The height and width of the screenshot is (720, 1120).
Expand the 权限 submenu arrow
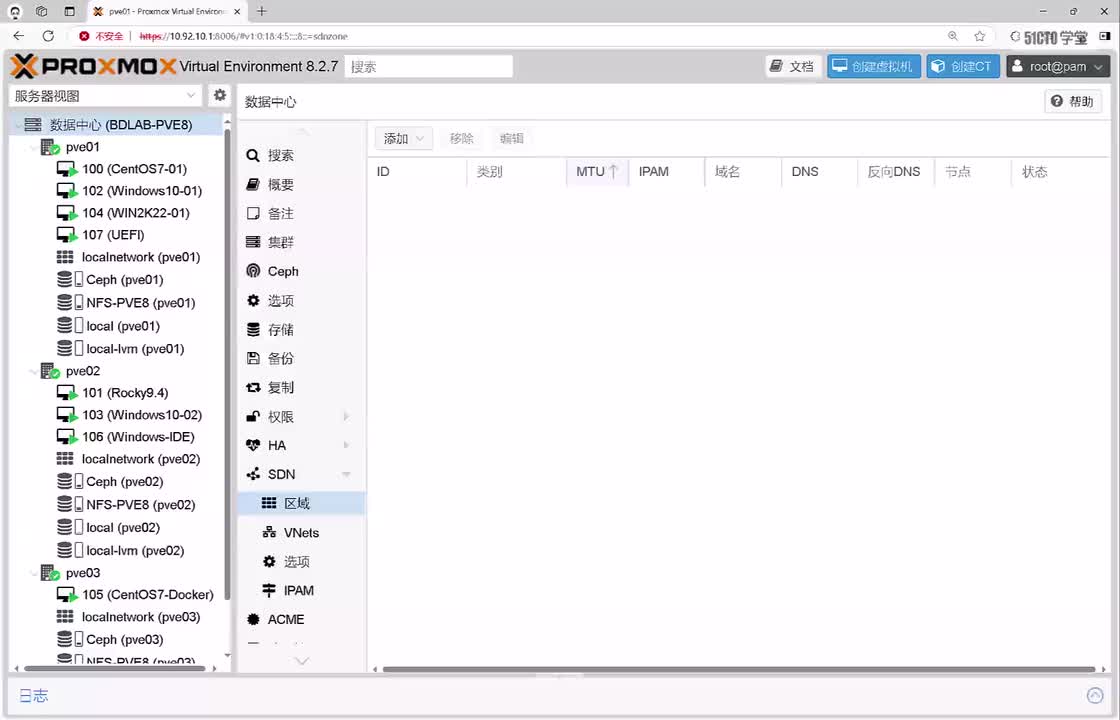[x=346, y=416]
